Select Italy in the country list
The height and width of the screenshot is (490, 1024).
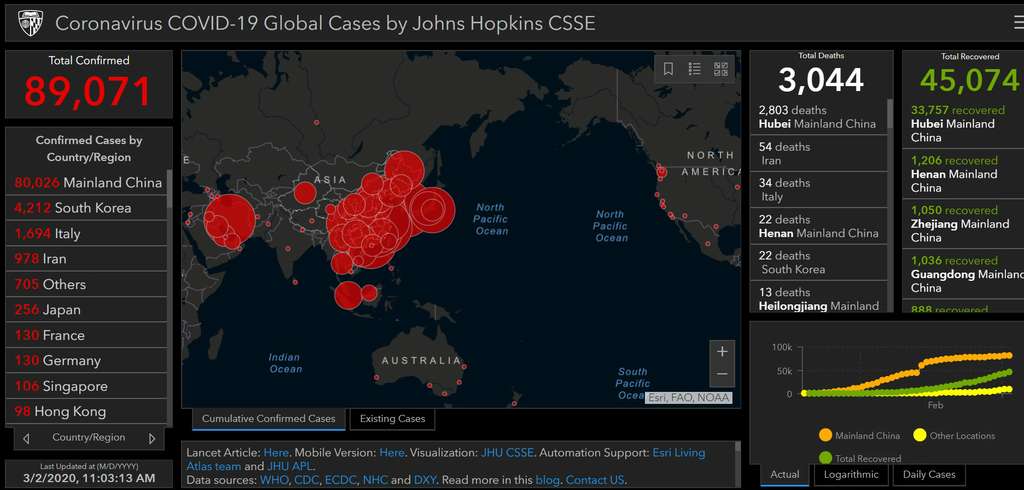88,233
